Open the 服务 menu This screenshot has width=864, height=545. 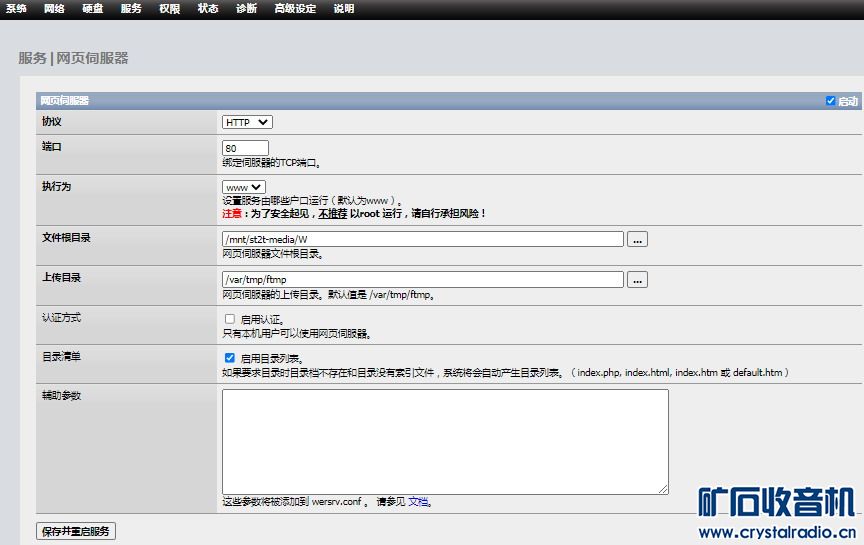tap(131, 8)
